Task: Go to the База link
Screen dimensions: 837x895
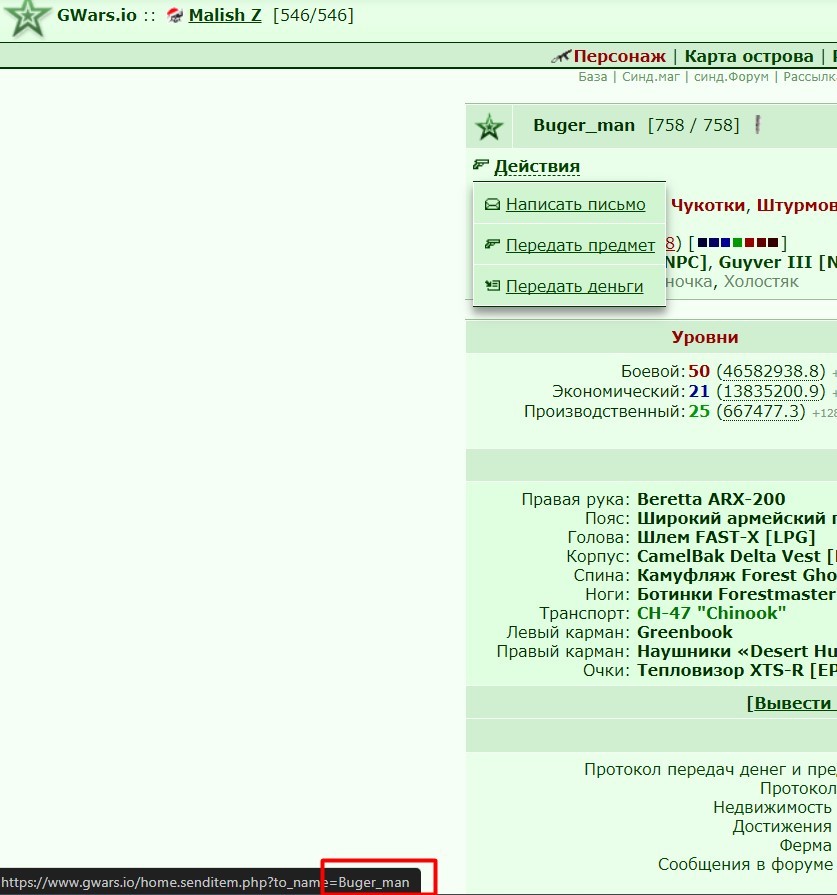Action: coord(593,76)
